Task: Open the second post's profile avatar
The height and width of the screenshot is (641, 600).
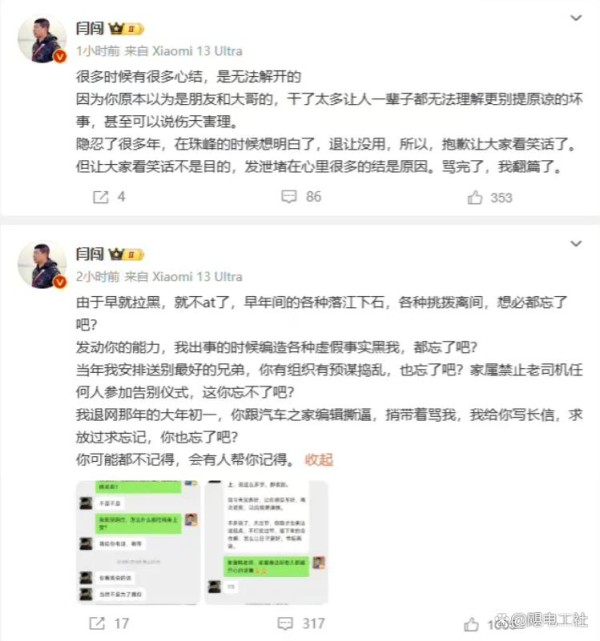Action: pyautogui.click(x=42, y=265)
